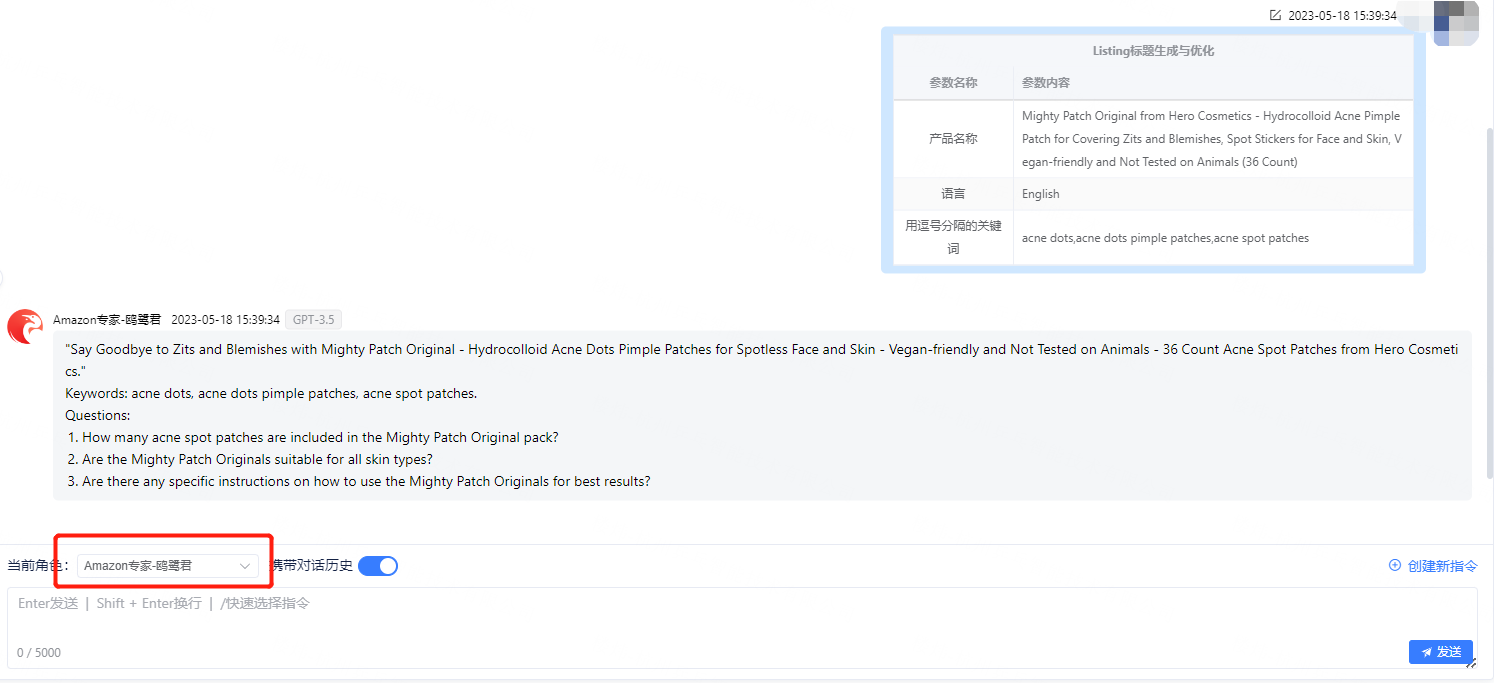
Task: Click the 语言 row label
Action: (x=953, y=194)
